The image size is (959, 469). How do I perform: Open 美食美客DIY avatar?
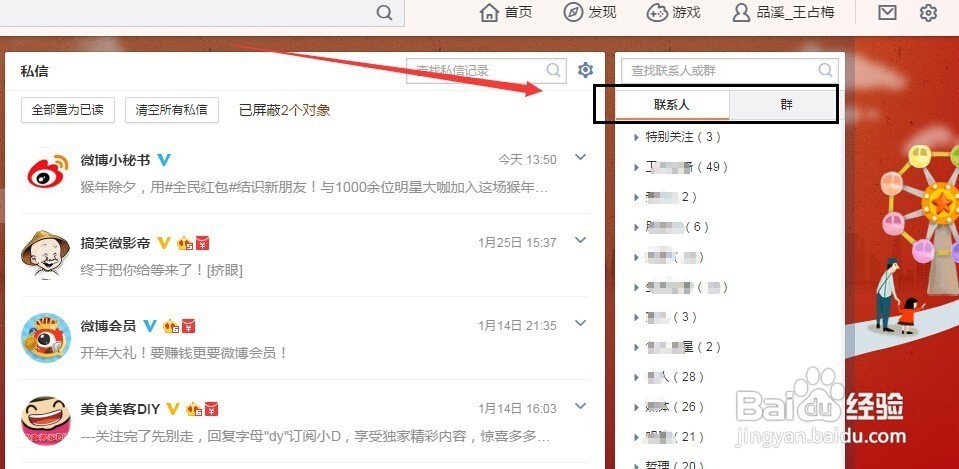[46, 421]
